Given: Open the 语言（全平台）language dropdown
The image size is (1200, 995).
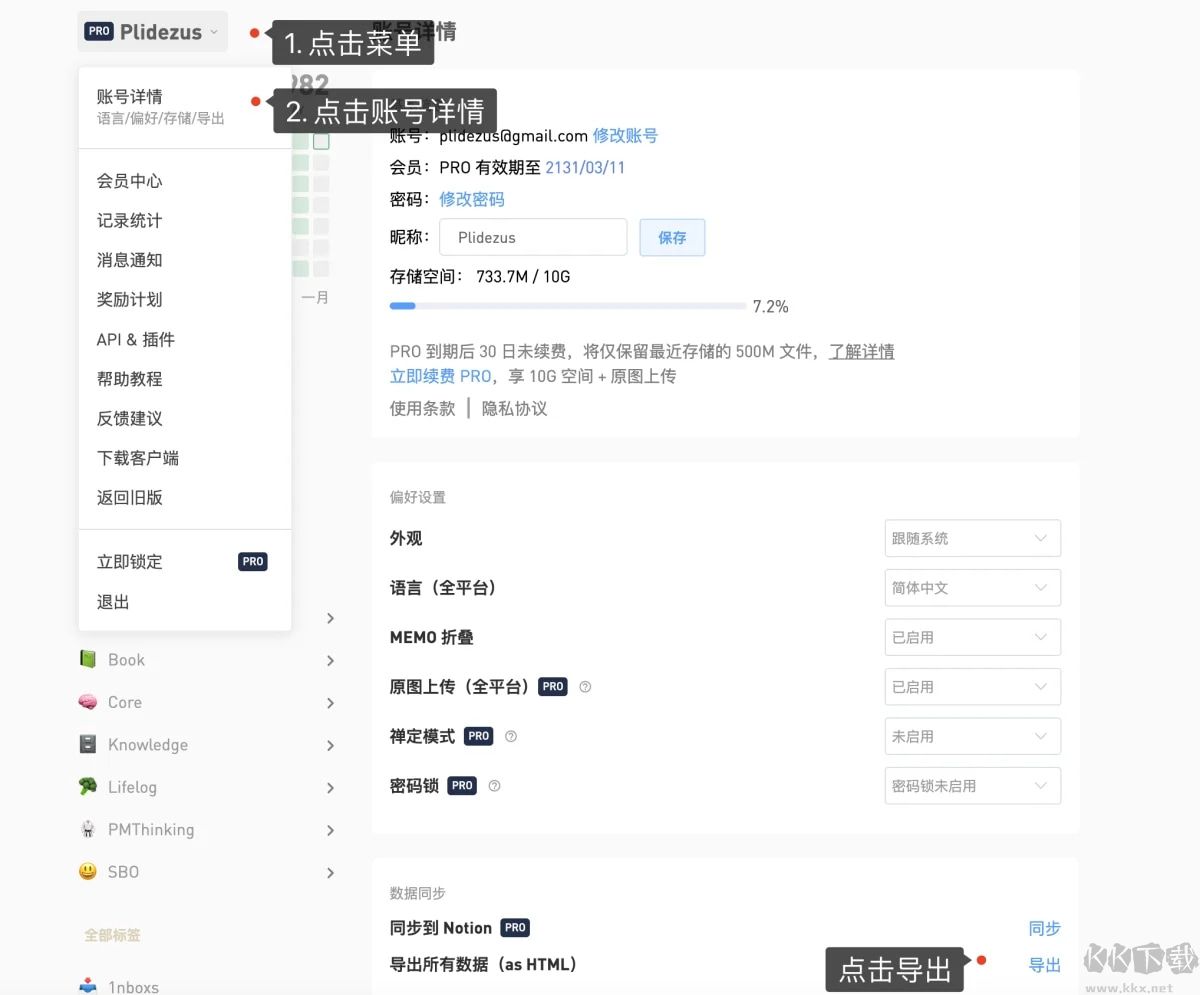Looking at the screenshot, I should (x=971, y=588).
